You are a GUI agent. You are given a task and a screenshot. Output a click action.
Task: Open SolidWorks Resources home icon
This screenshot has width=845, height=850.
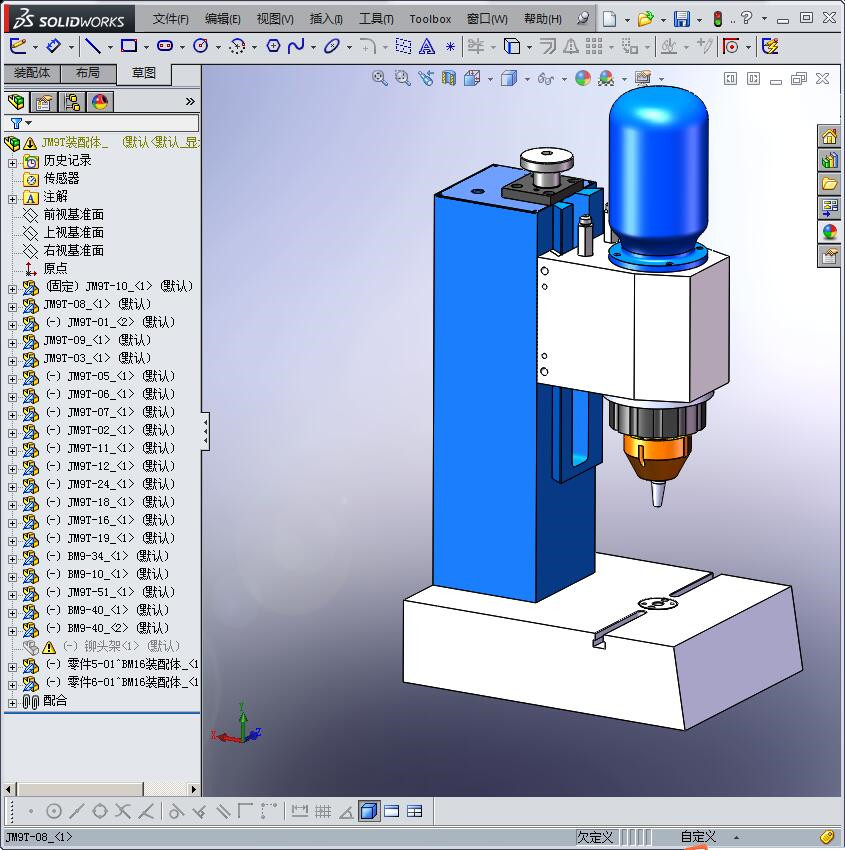point(829,136)
